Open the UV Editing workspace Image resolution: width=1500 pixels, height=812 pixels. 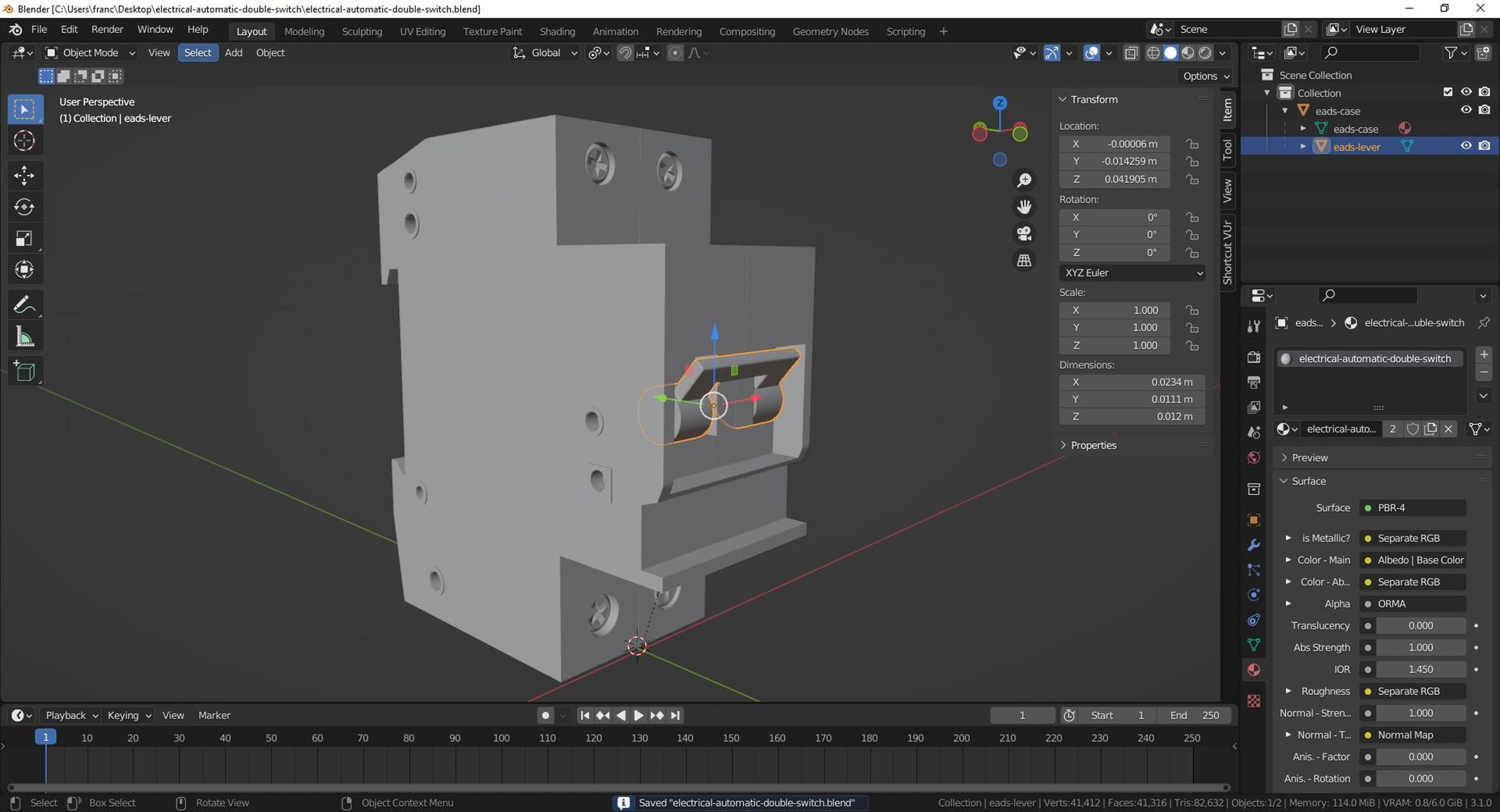point(423,31)
